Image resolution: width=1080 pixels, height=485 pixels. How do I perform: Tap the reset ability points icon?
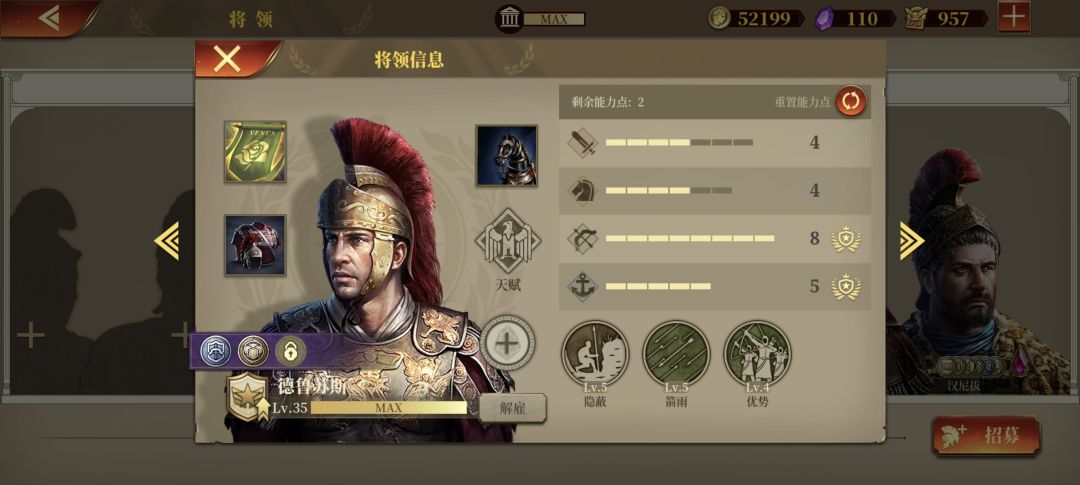851,101
